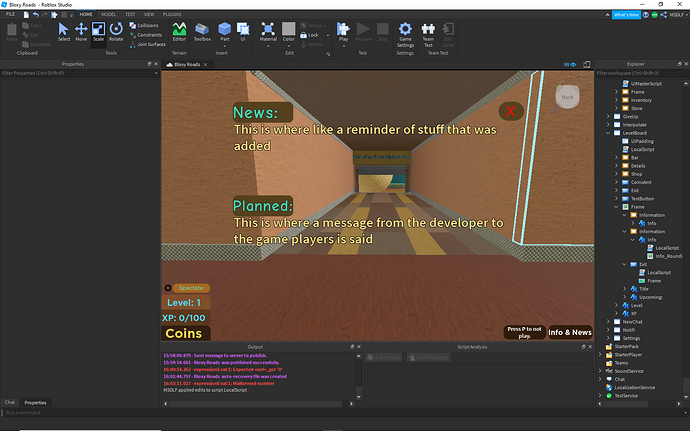The height and width of the screenshot is (431, 690).
Task: Close the Bloxy Roads document tab
Action: pyautogui.click(x=205, y=65)
